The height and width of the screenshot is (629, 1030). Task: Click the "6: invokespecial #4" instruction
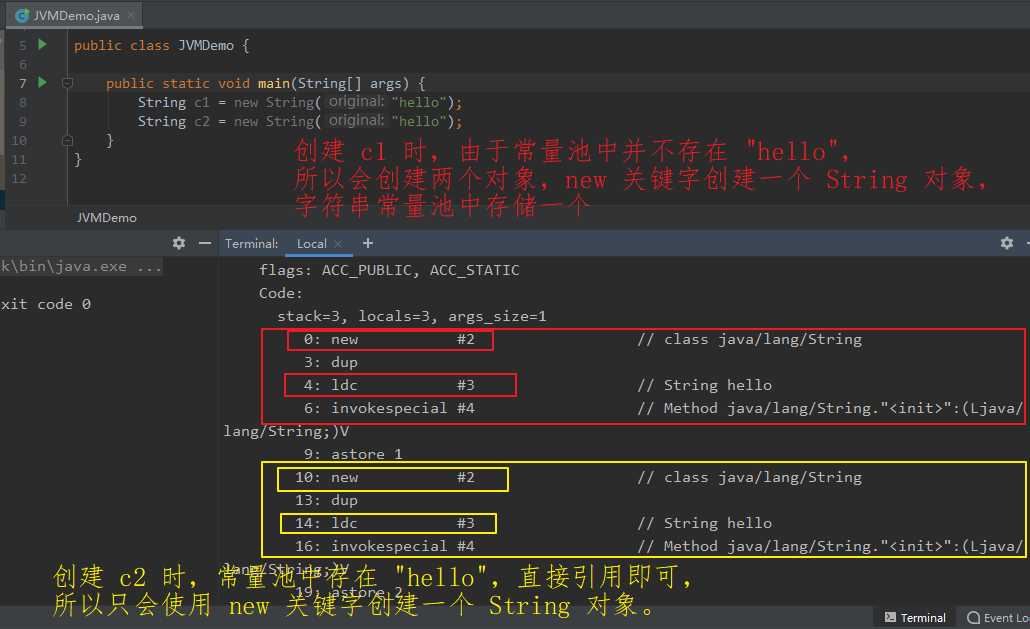(389, 408)
